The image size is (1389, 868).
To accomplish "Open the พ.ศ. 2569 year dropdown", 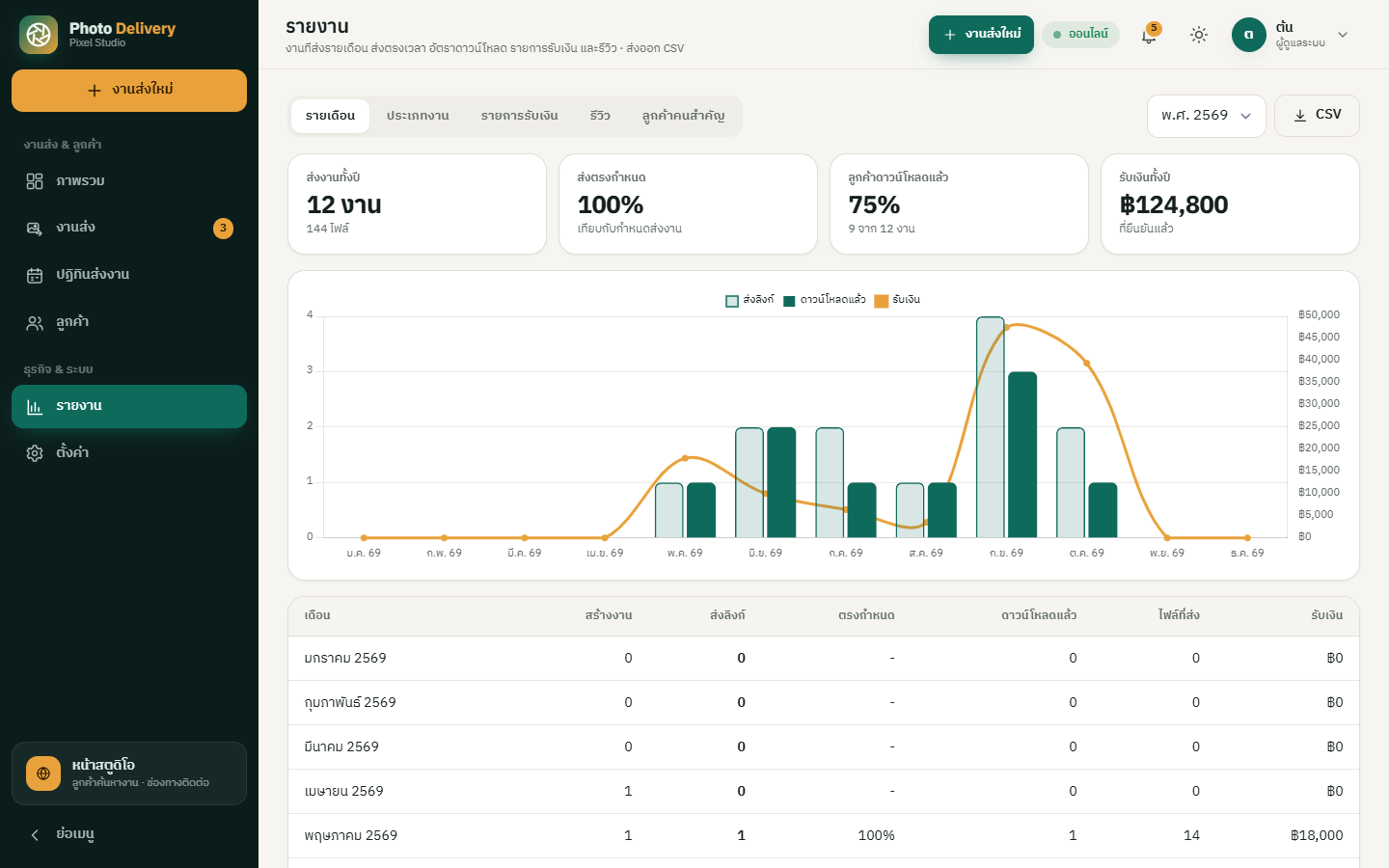I will pos(1207,116).
